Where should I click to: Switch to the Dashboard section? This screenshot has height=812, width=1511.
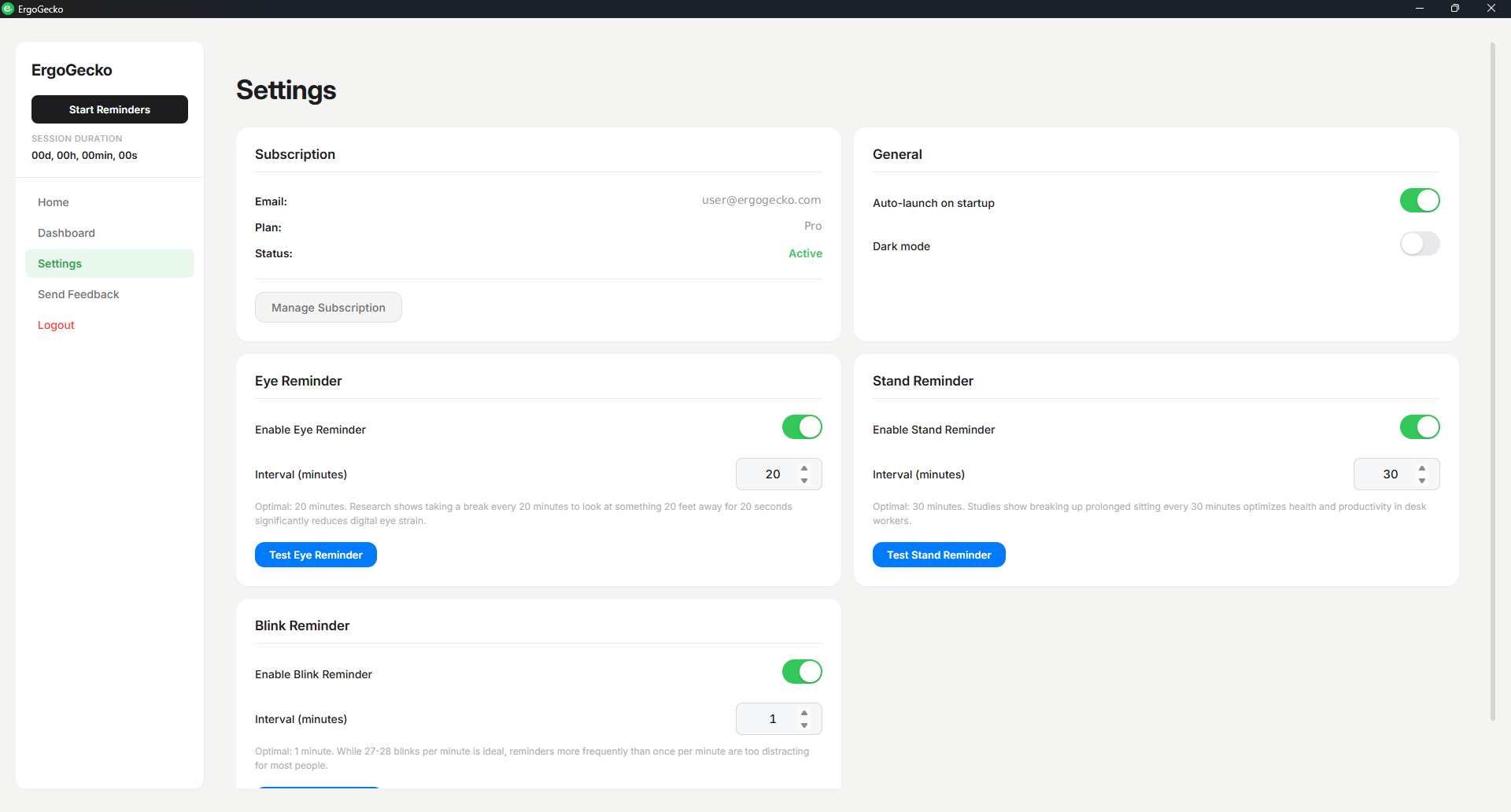(66, 233)
